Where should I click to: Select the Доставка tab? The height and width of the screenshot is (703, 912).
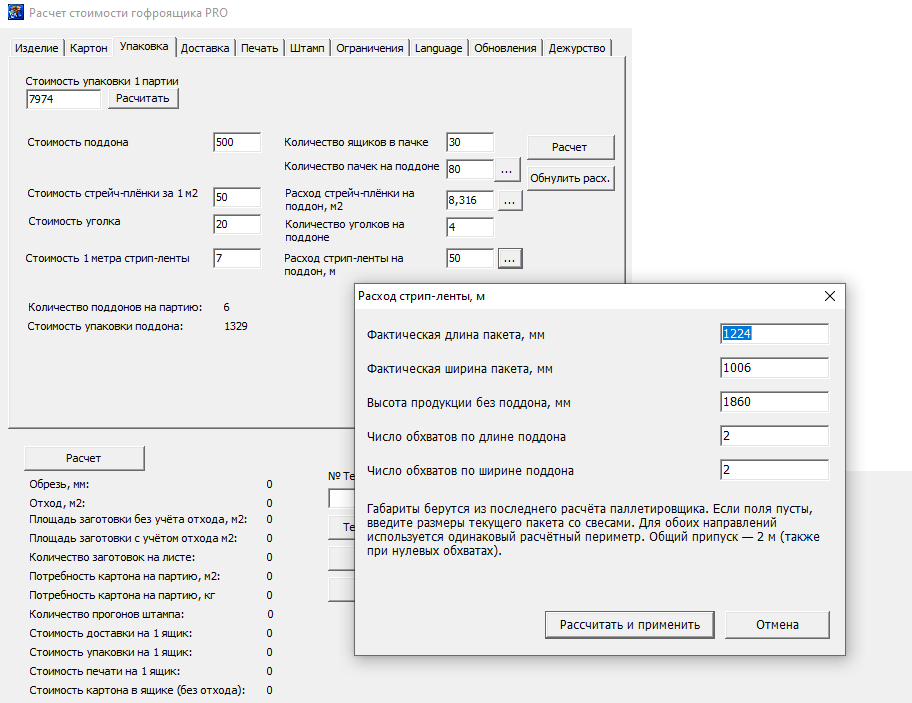pyautogui.click(x=205, y=48)
